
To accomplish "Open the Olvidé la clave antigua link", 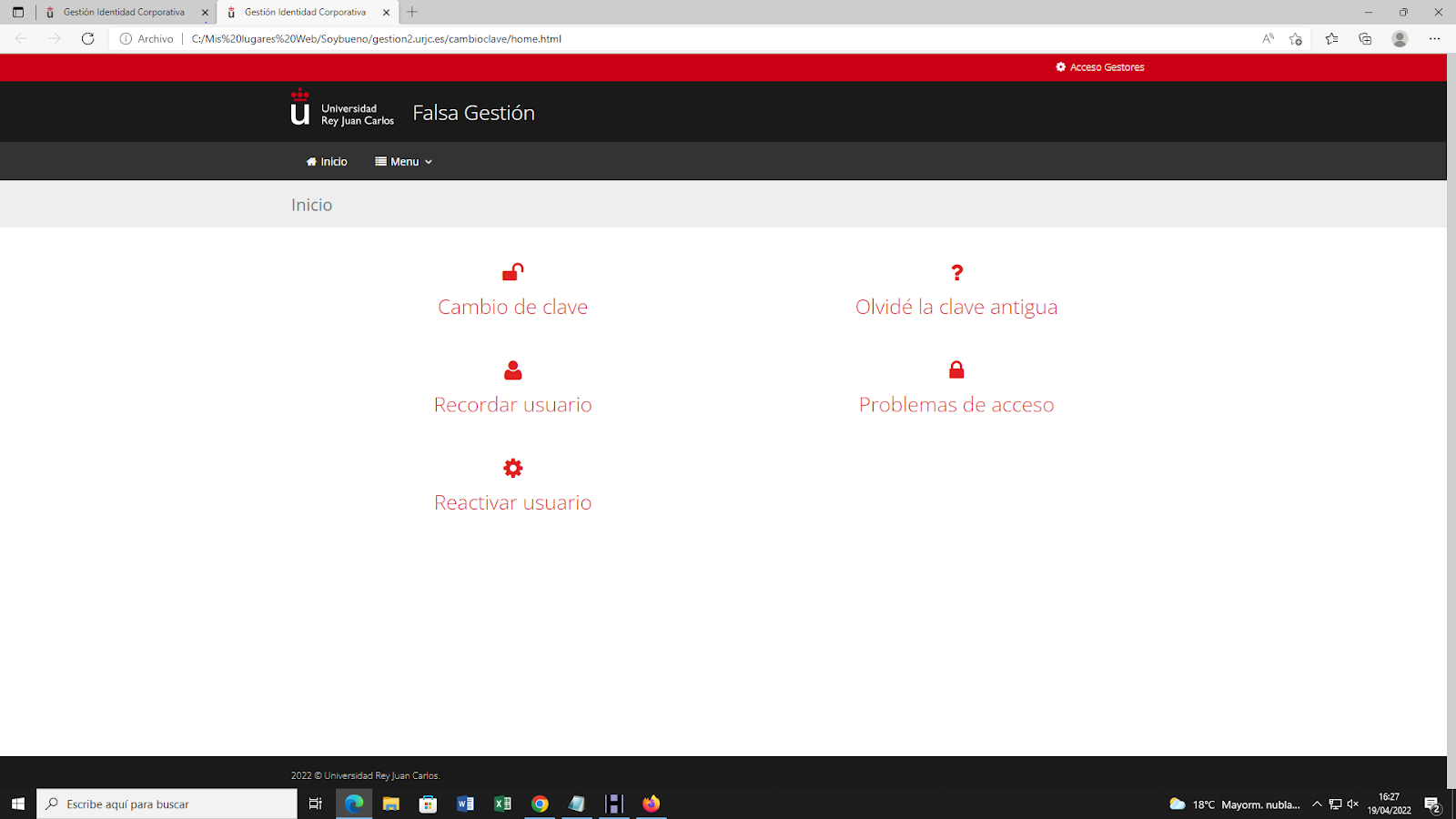I will 956,307.
